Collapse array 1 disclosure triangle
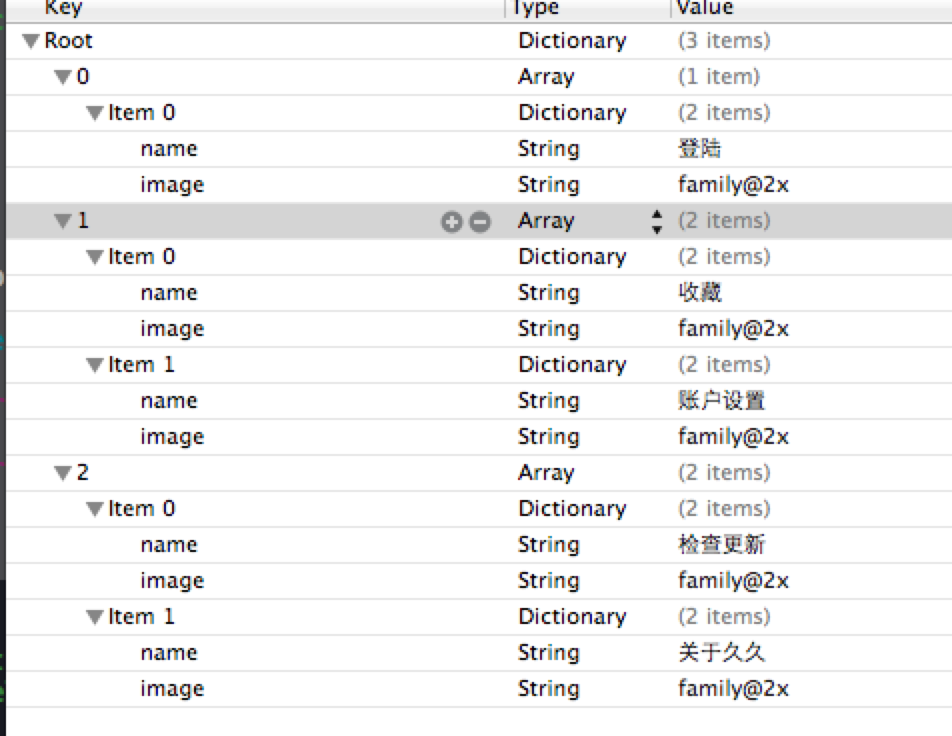 (x=63, y=221)
